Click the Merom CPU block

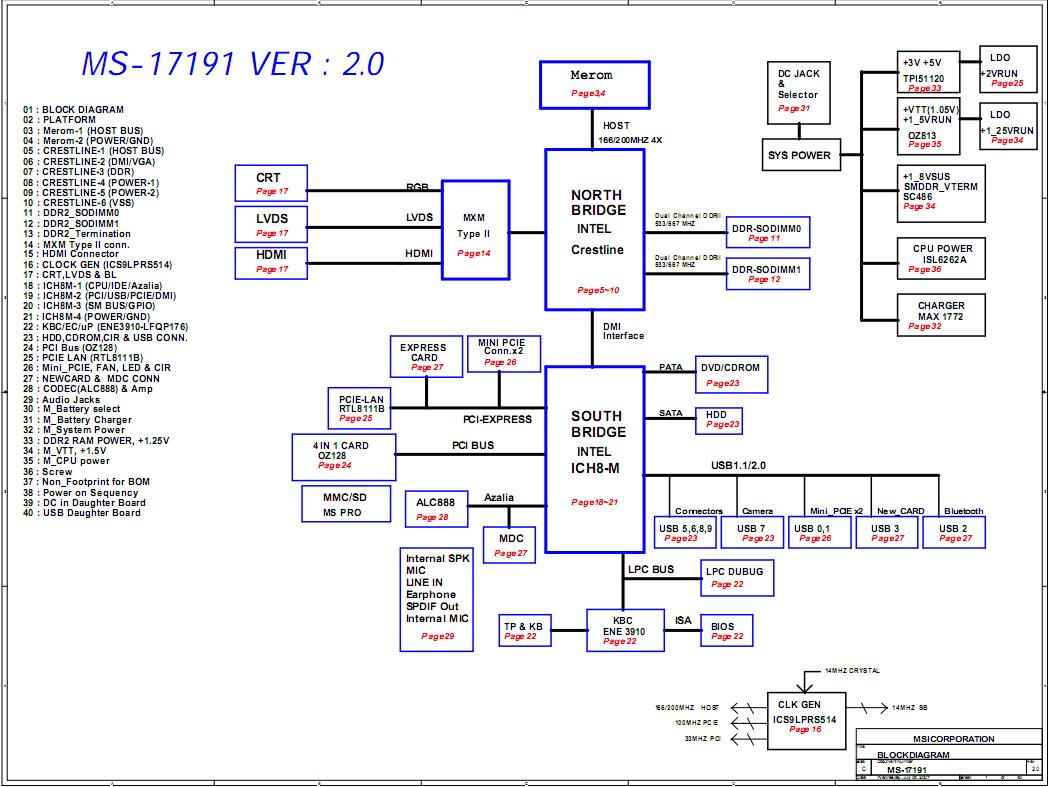[x=595, y=84]
